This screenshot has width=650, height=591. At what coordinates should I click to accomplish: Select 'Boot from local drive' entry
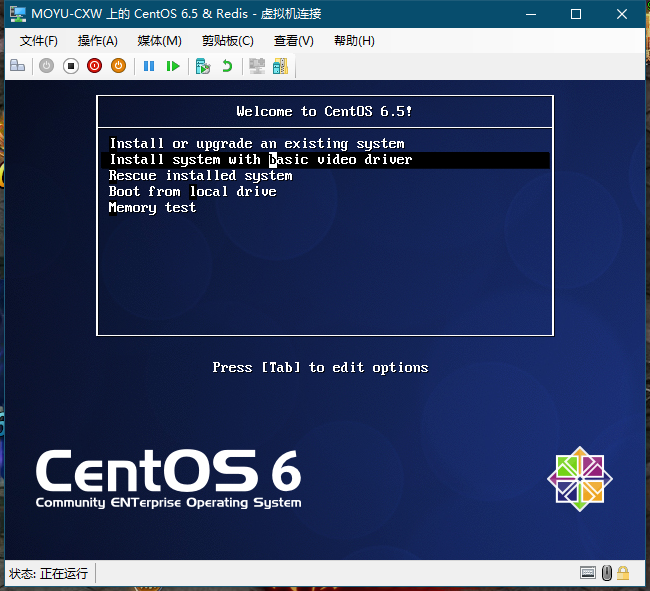click(x=325, y=192)
